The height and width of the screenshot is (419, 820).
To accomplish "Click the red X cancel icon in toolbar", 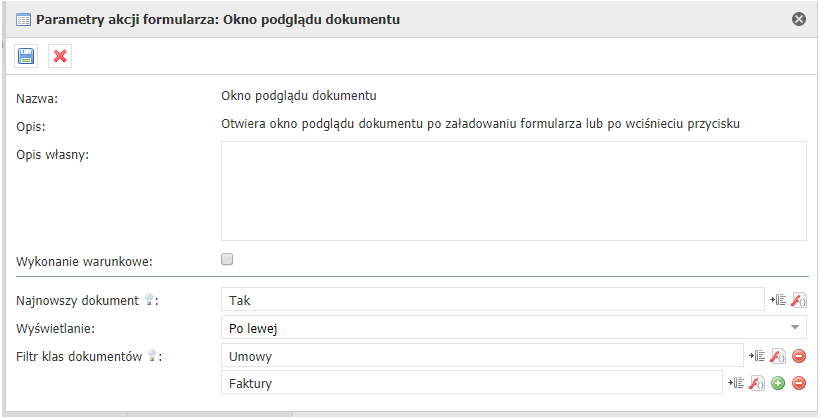I will (x=60, y=56).
